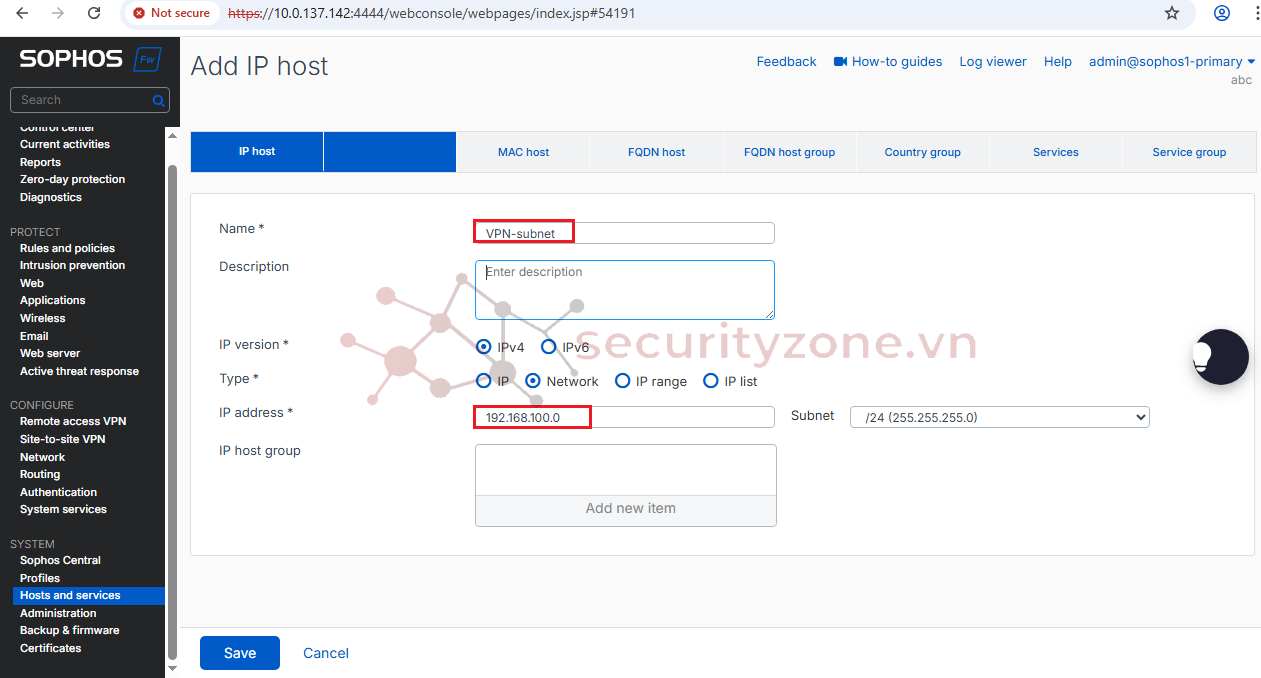Select the IPv6 radio button
This screenshot has width=1261, height=678.
pos(548,347)
